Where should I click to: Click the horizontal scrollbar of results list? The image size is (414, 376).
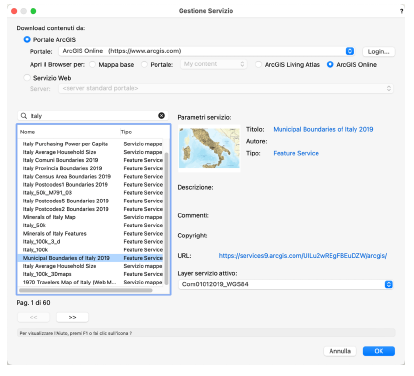[86, 290]
